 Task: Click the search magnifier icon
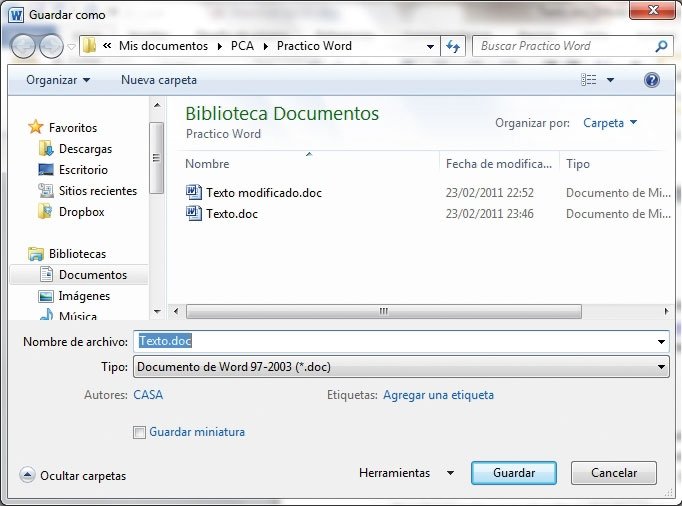pos(661,46)
